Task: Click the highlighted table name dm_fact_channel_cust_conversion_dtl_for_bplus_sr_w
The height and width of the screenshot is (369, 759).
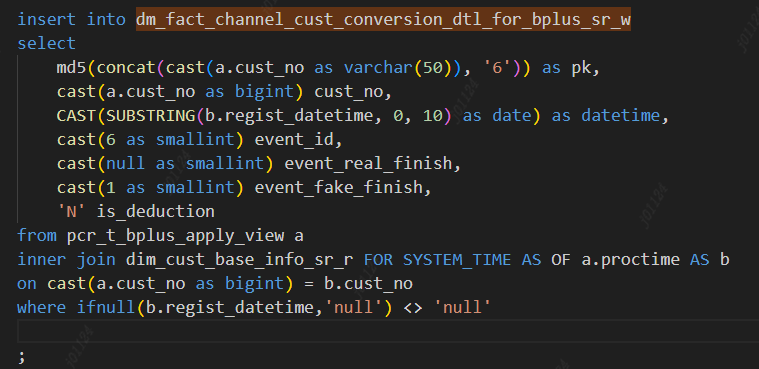Action: pos(383,19)
